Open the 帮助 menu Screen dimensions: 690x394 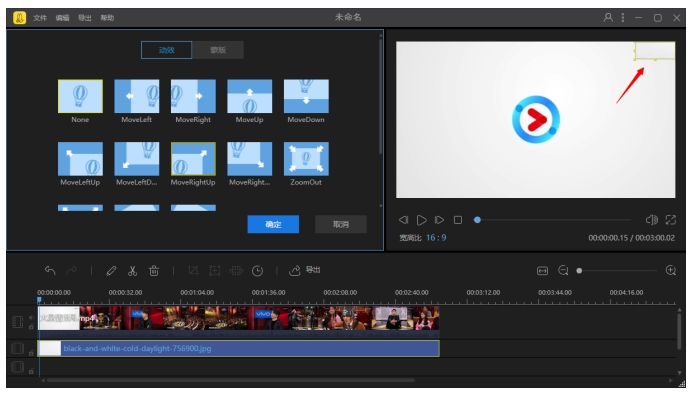click(107, 18)
